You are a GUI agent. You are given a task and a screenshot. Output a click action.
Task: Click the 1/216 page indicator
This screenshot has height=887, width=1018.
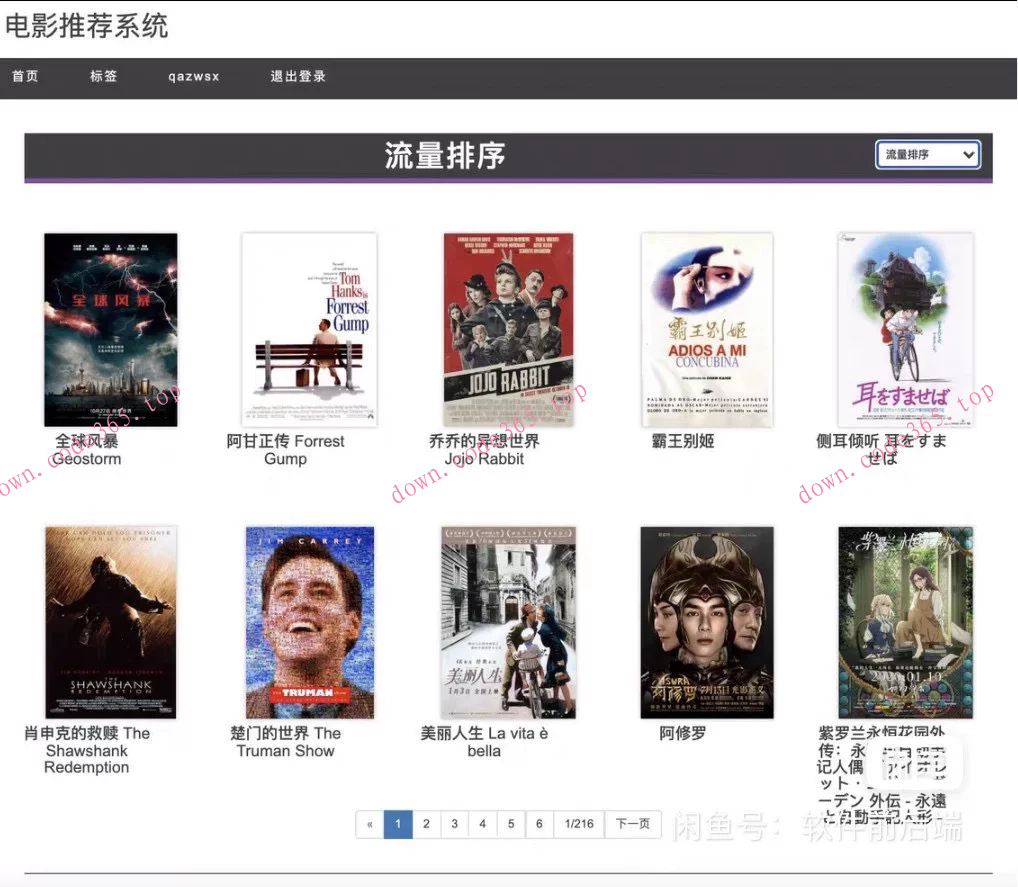579,824
